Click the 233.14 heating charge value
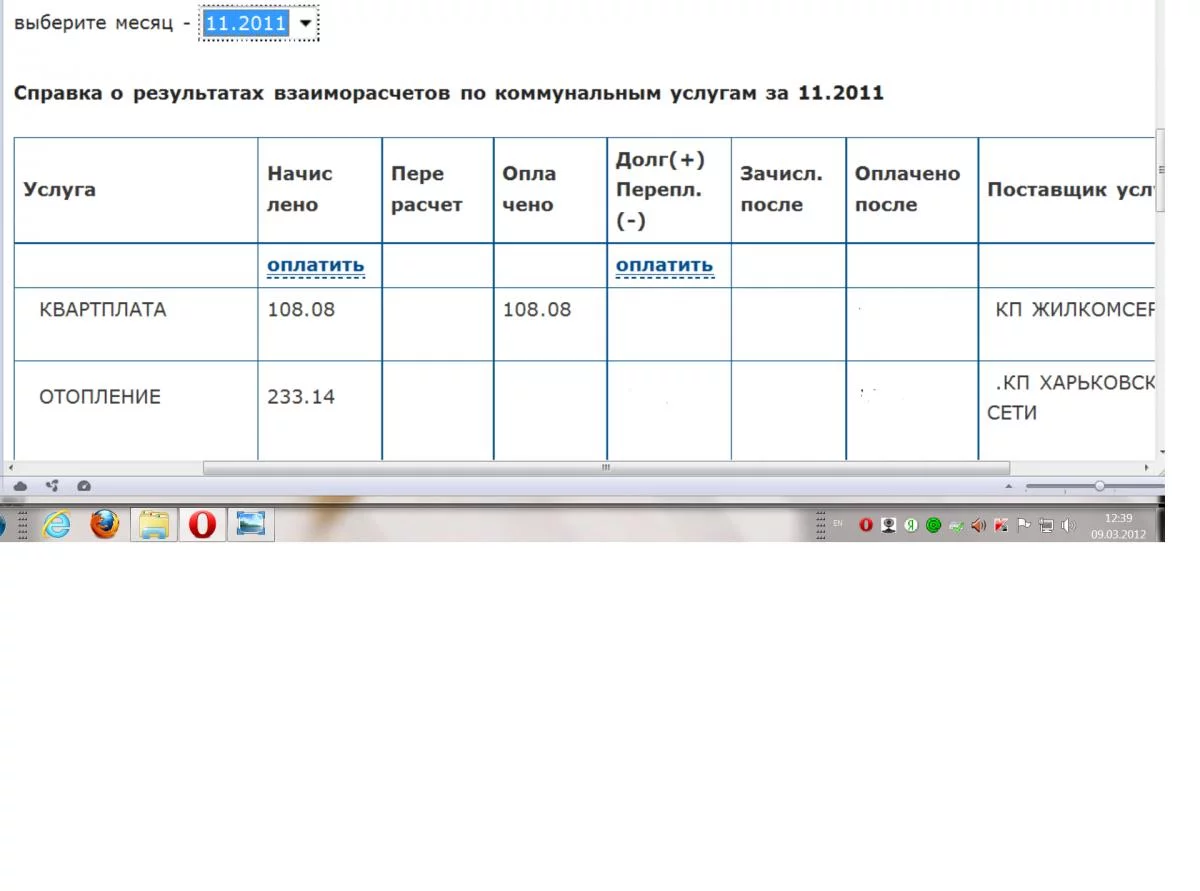The image size is (1200, 891). (301, 397)
